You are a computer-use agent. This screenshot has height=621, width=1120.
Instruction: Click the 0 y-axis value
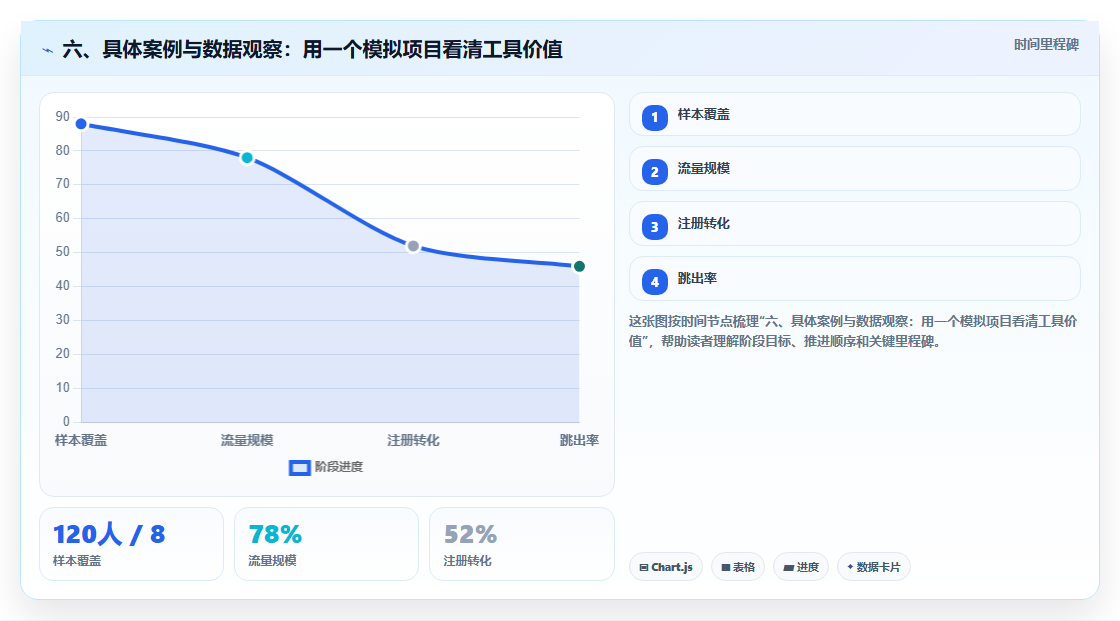(66, 422)
